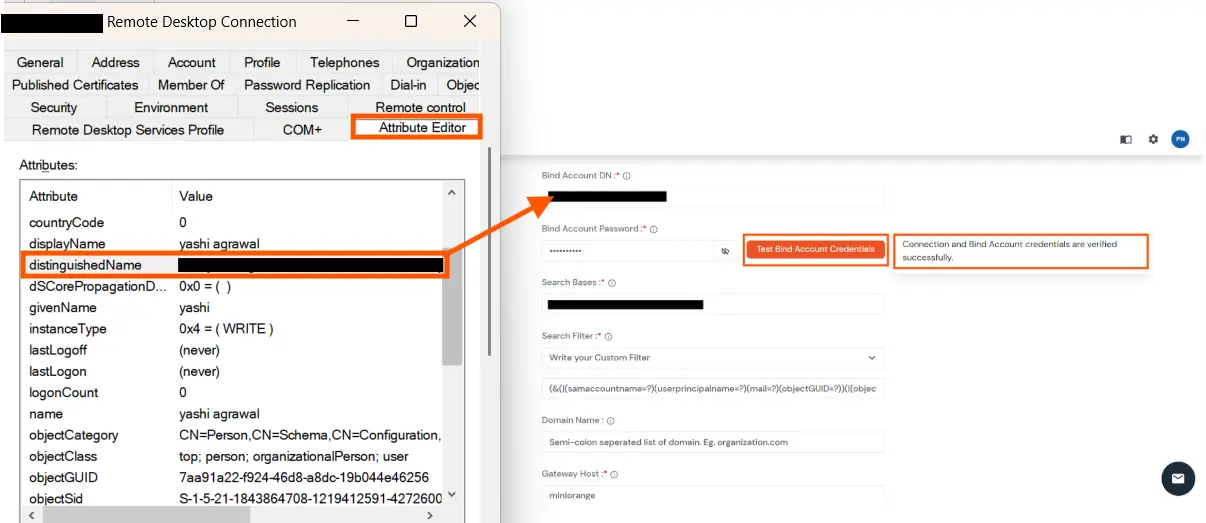
Task: Select the objectCategory attribute row
Action: pos(232,435)
